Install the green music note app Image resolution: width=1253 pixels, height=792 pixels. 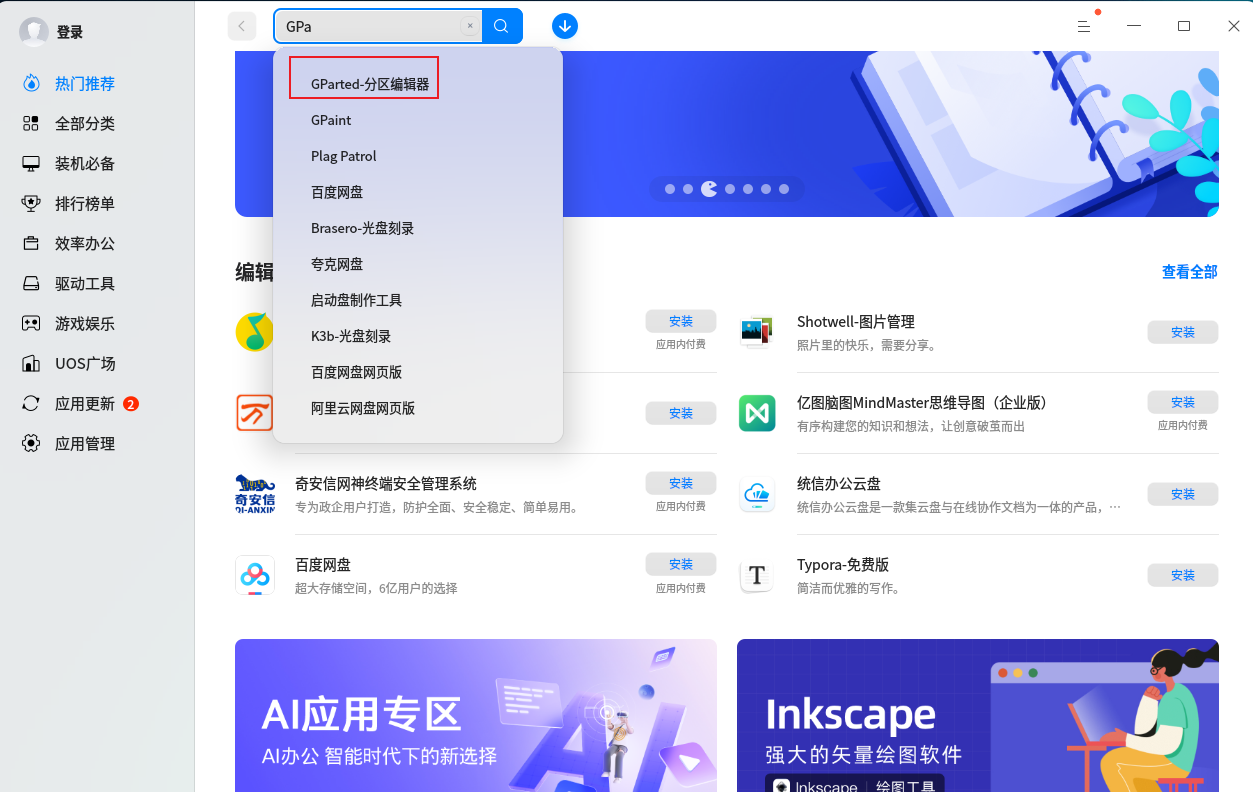tap(681, 321)
